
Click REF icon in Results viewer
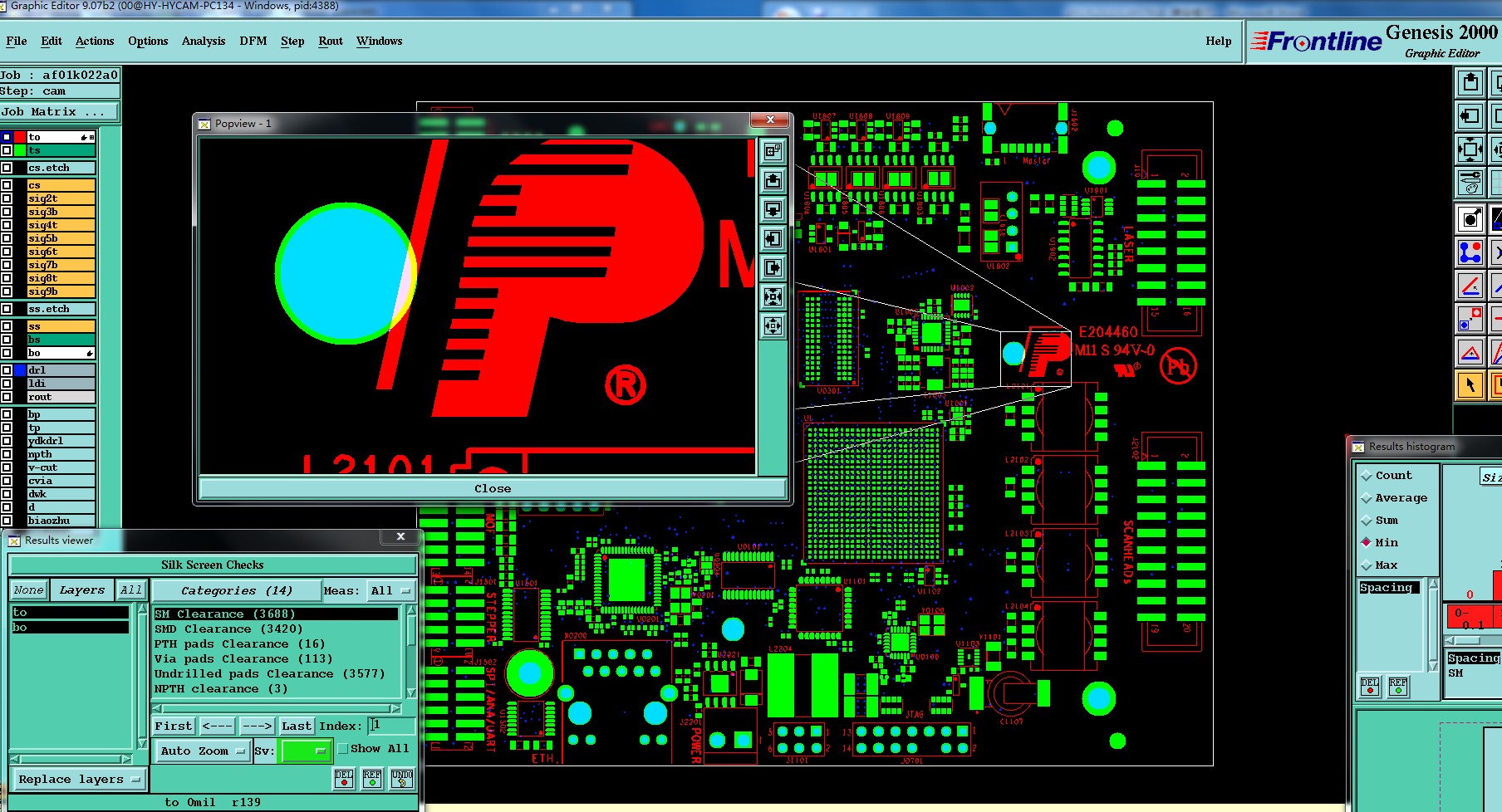coord(372,778)
